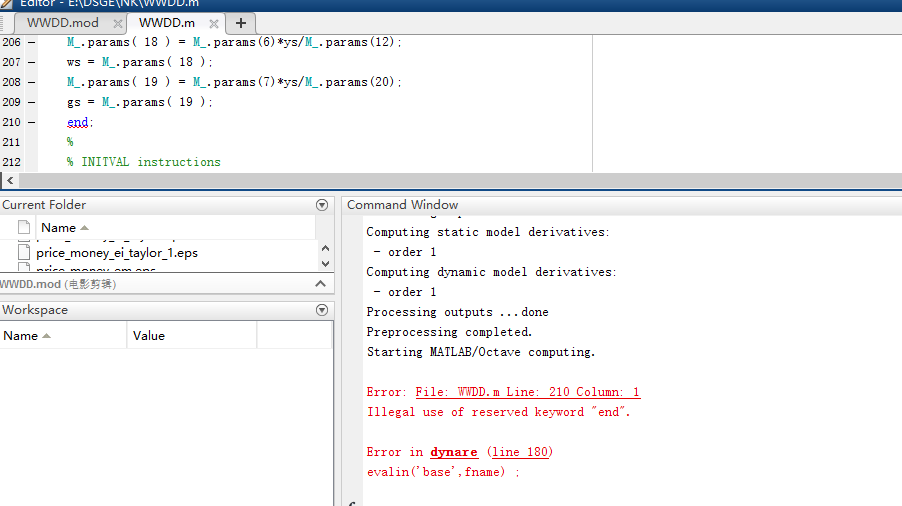Expand the WWDD.mod file details panel
This screenshot has height=506, width=902.
322,284
